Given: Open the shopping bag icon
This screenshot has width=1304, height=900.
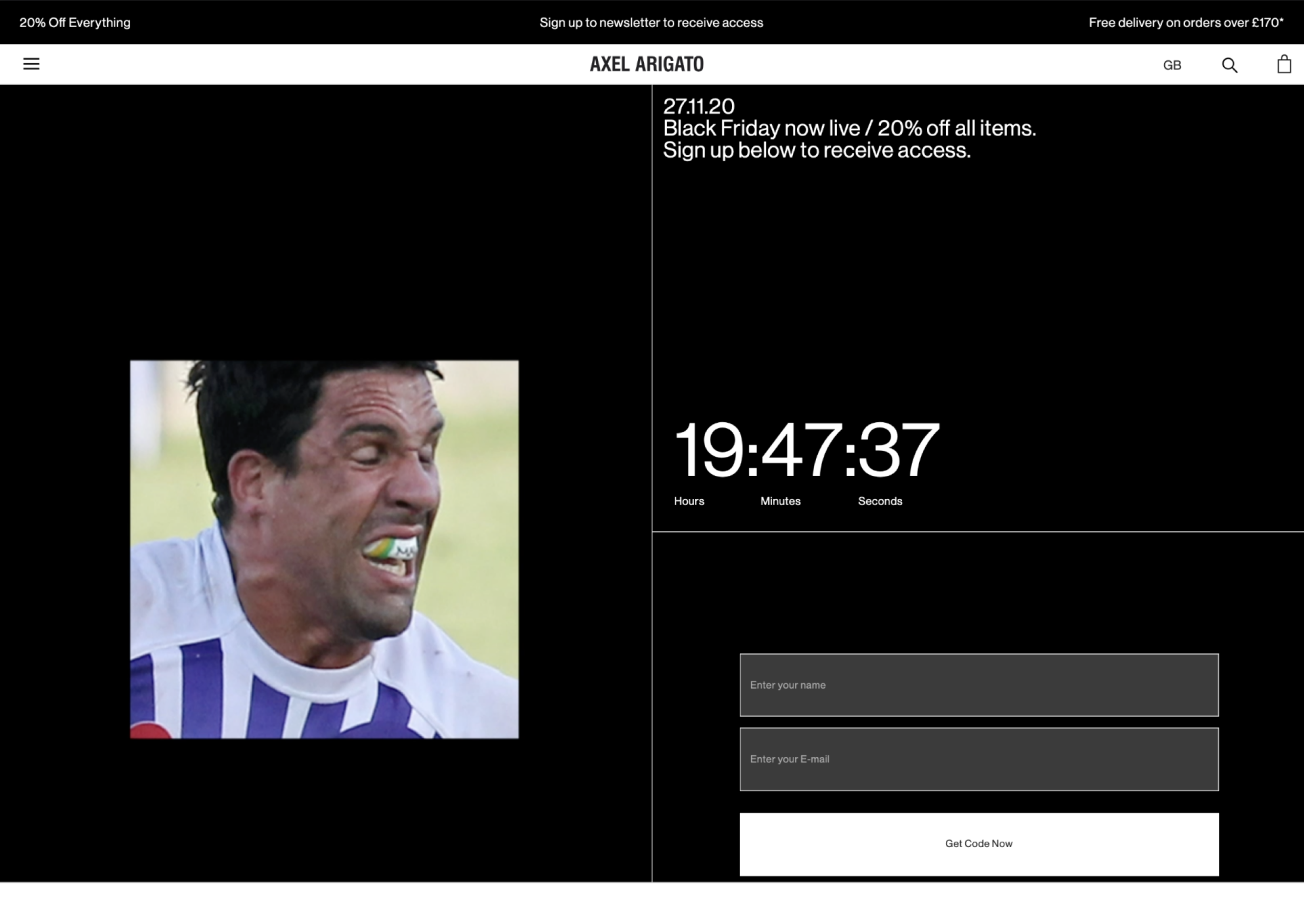Looking at the screenshot, I should tap(1284, 64).
